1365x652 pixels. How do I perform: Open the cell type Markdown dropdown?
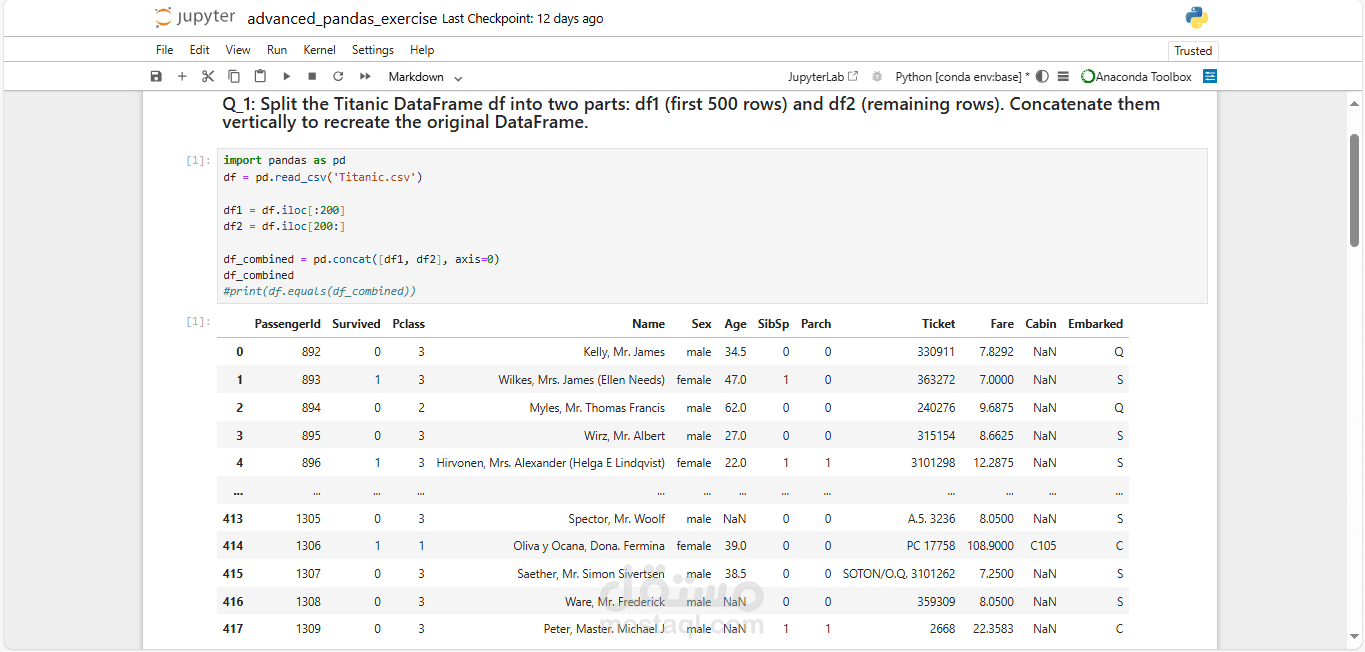click(425, 77)
